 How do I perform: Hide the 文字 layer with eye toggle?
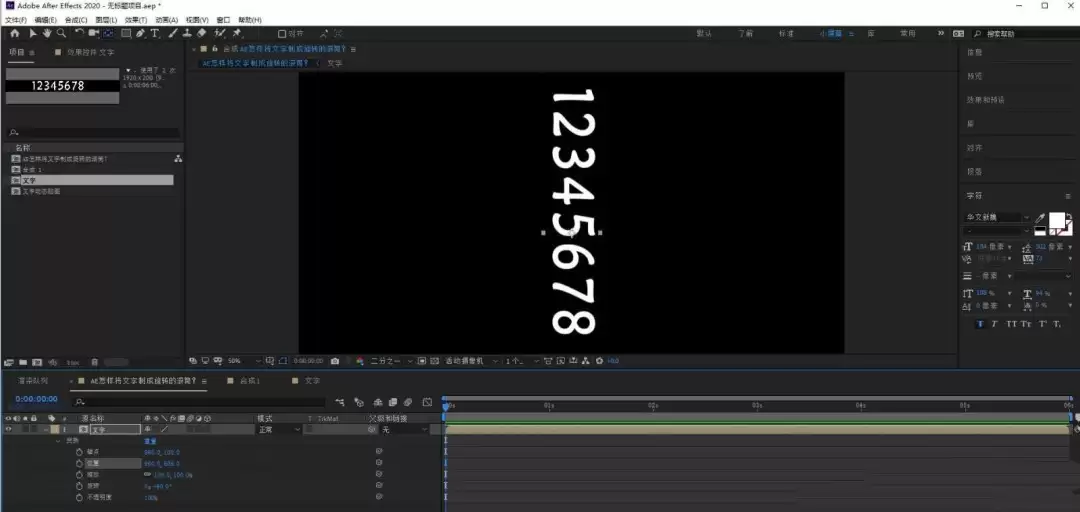pyautogui.click(x=9, y=429)
